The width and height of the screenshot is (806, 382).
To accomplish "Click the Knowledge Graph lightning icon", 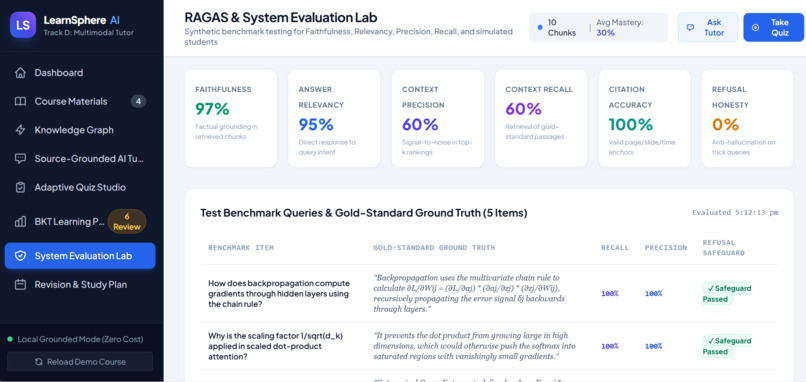I will click(20, 130).
